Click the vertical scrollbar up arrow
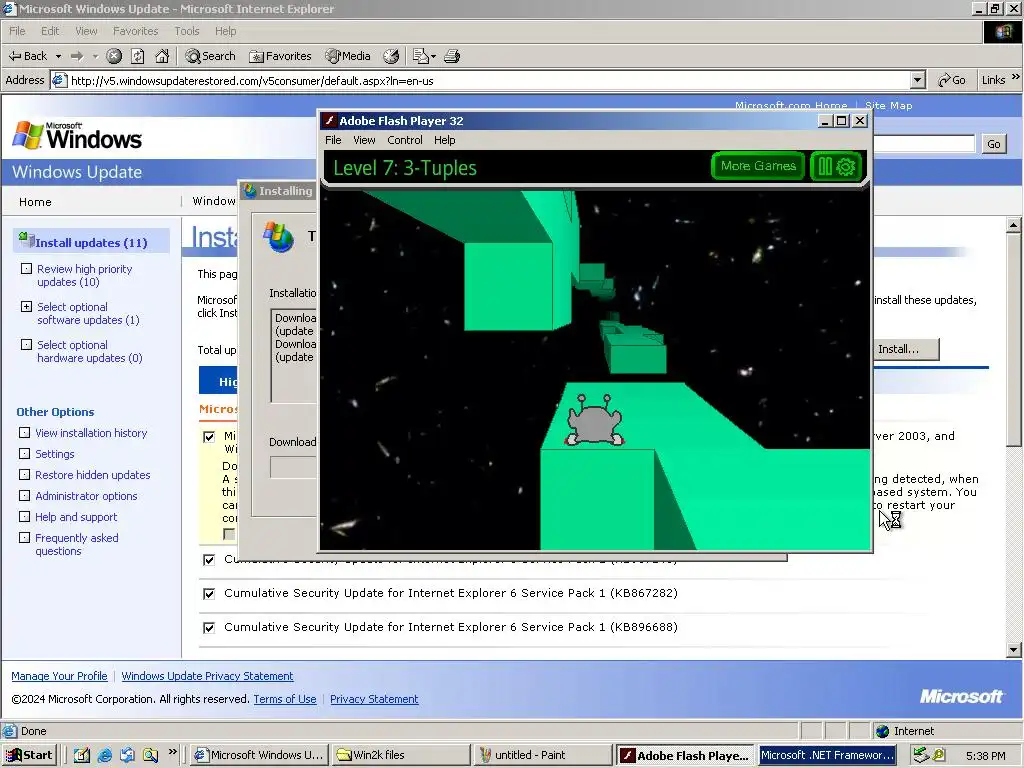Viewport: 1024px width, 768px height. (x=1014, y=225)
